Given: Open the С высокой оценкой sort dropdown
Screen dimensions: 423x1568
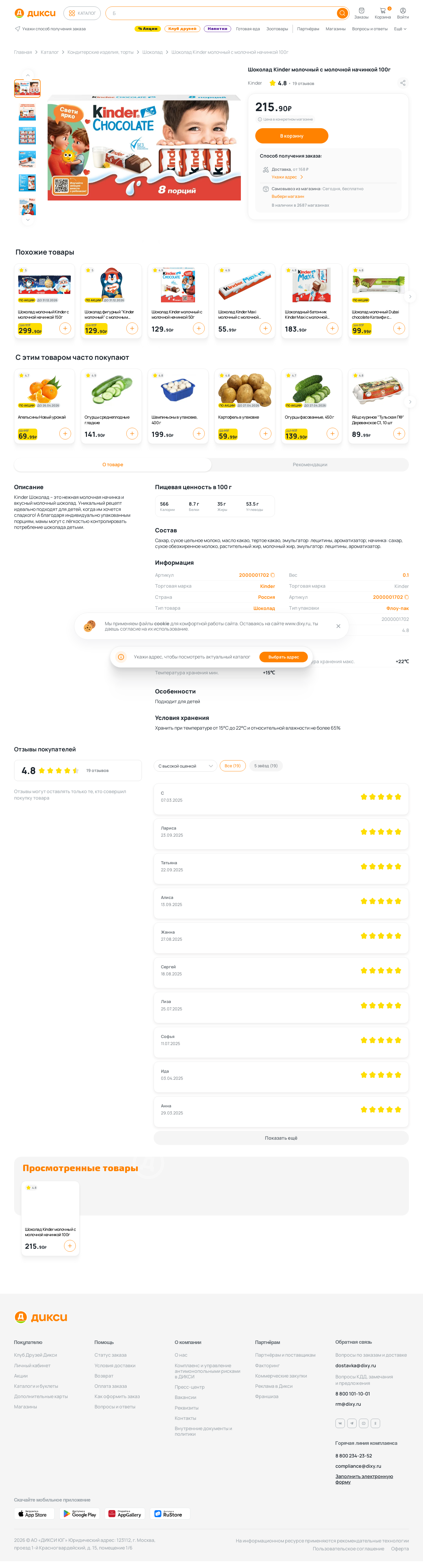Looking at the screenshot, I should 185,766.
